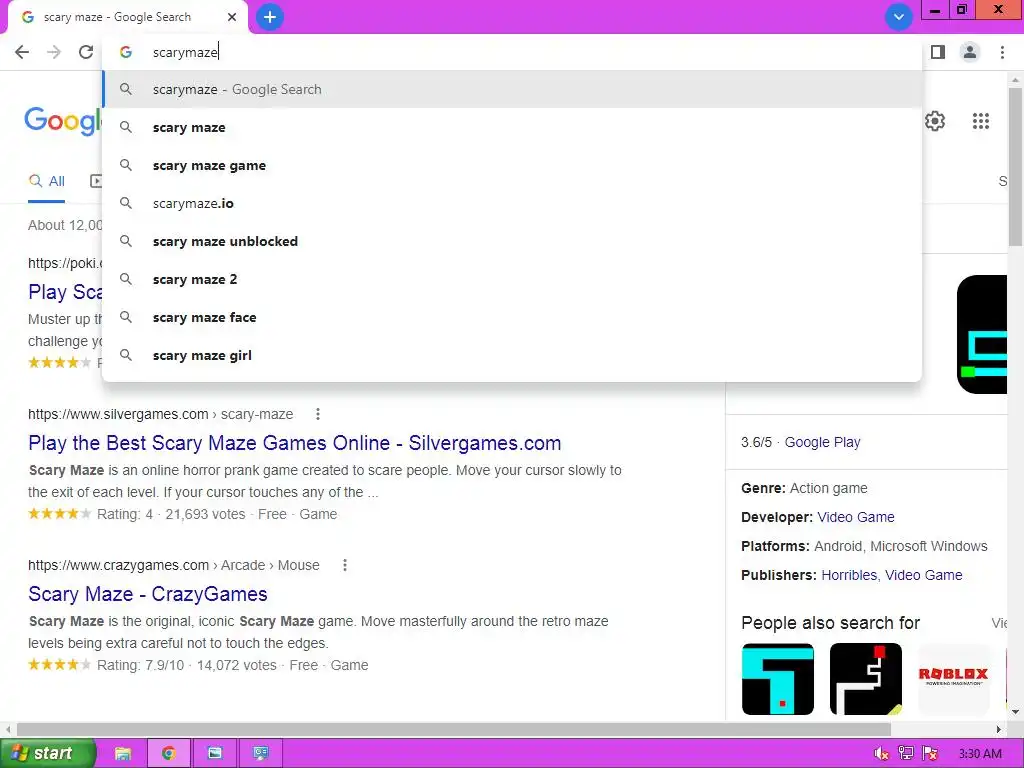Open the fourth taskbar monitor icon
Viewport: 1024px width, 768px height.
click(x=261, y=753)
